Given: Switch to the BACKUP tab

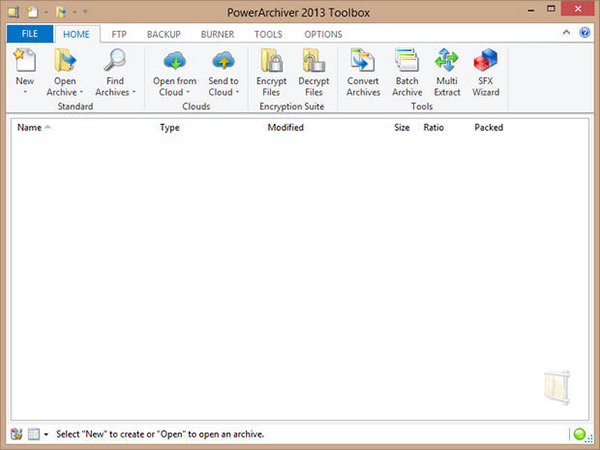Looking at the screenshot, I should click(x=164, y=34).
